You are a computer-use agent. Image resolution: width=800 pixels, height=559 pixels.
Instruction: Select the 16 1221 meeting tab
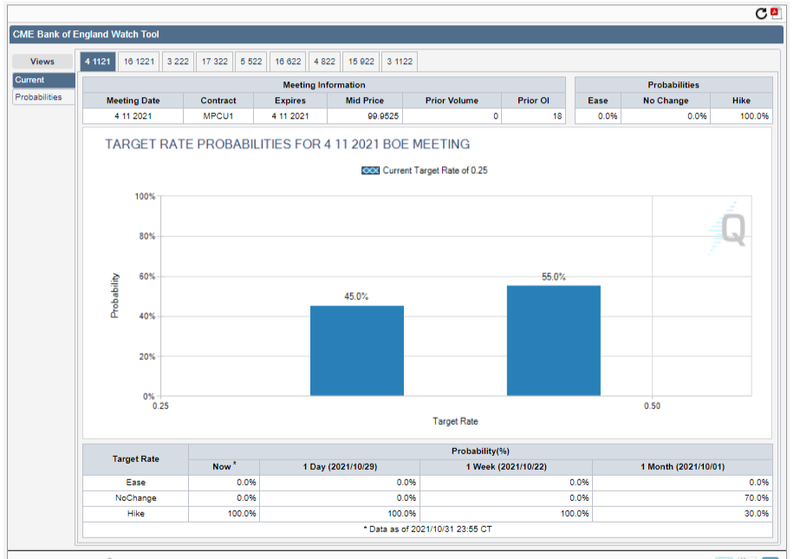point(139,62)
